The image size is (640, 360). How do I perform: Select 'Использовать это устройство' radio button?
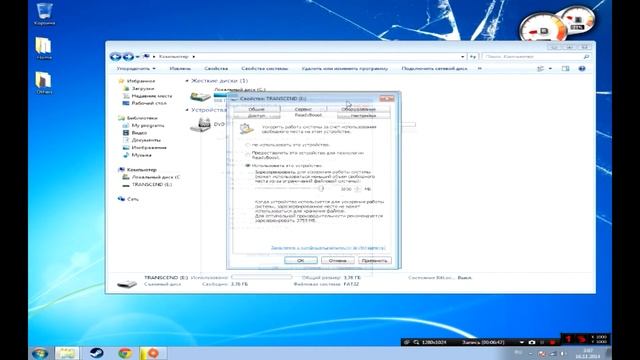247,166
